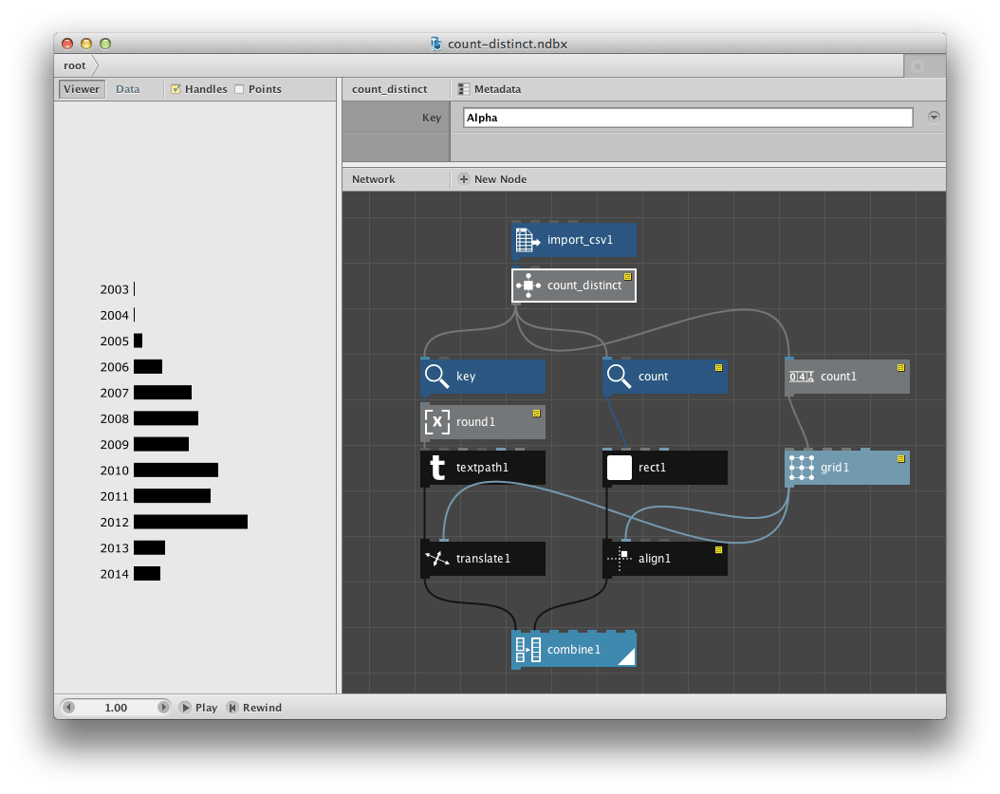Viewport: 1000px width, 794px height.
Task: Enable the Points checkbox
Action: [239, 89]
